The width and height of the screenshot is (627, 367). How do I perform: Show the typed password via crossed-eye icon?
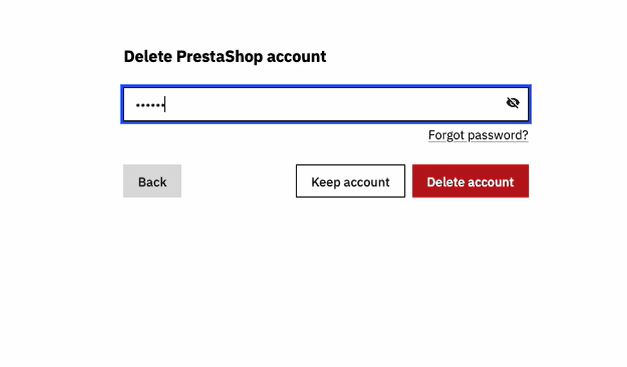(x=512, y=103)
